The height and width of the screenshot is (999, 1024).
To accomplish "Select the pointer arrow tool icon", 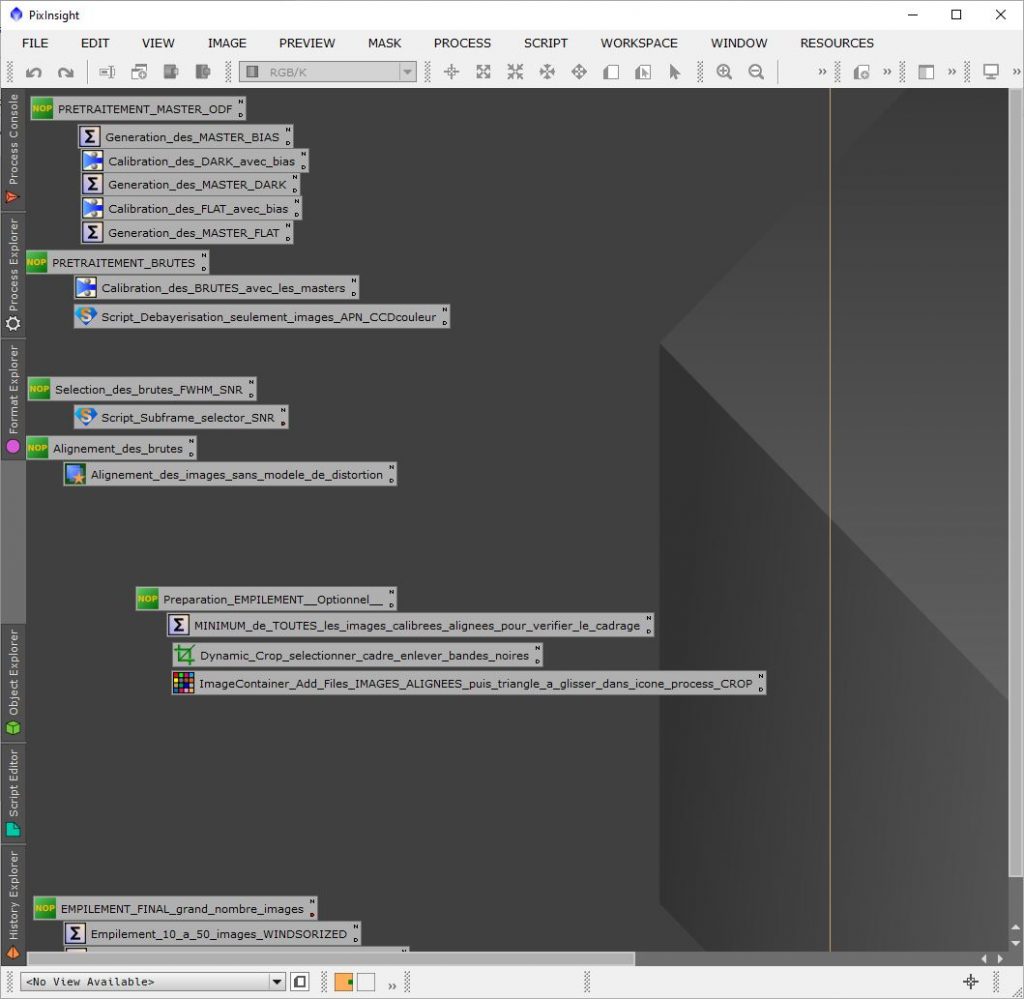I will [675, 72].
